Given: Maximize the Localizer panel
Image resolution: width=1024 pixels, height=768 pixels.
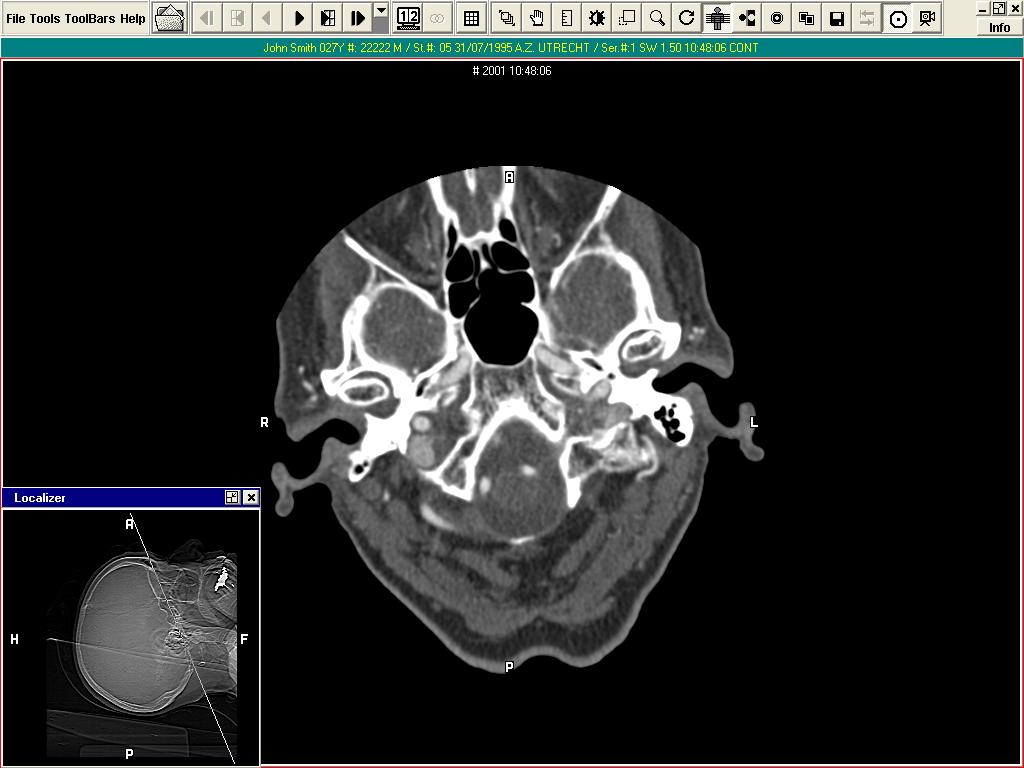Looking at the screenshot, I should 232,497.
